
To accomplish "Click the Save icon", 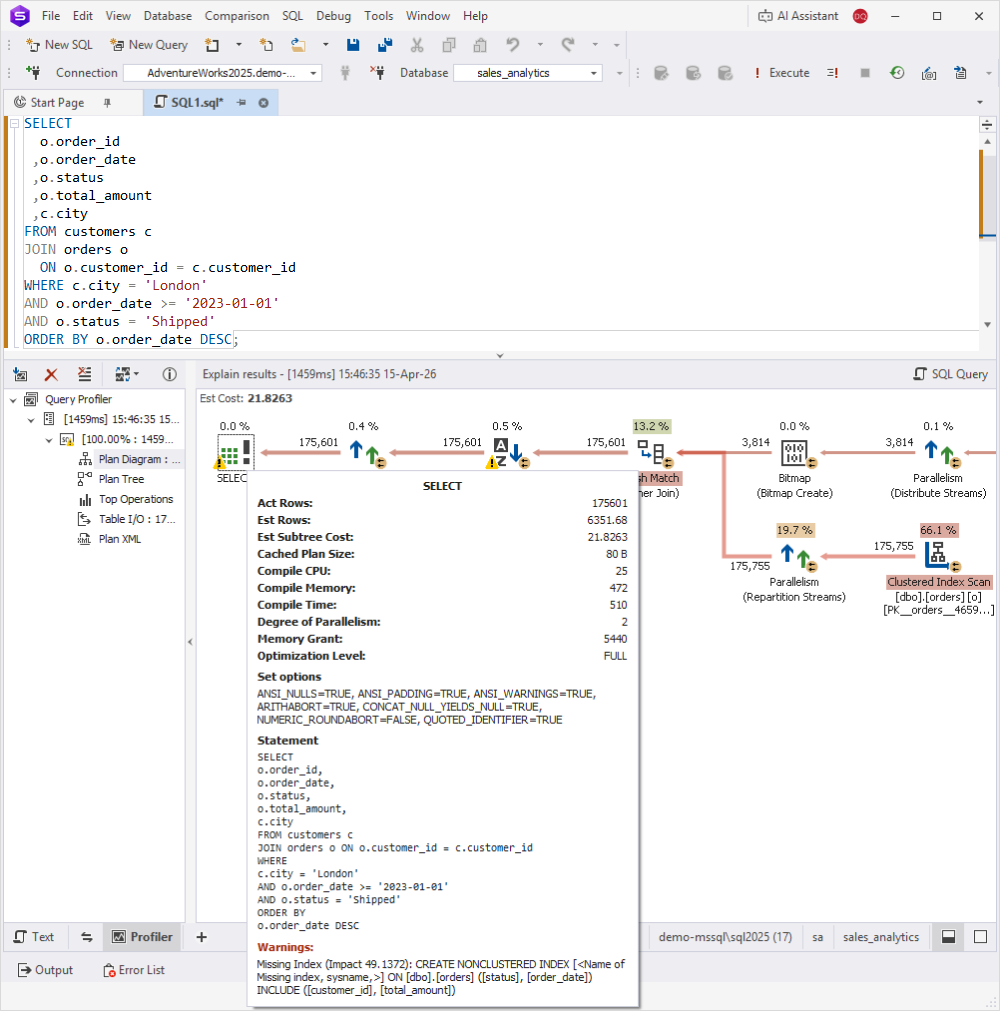I will pos(353,44).
